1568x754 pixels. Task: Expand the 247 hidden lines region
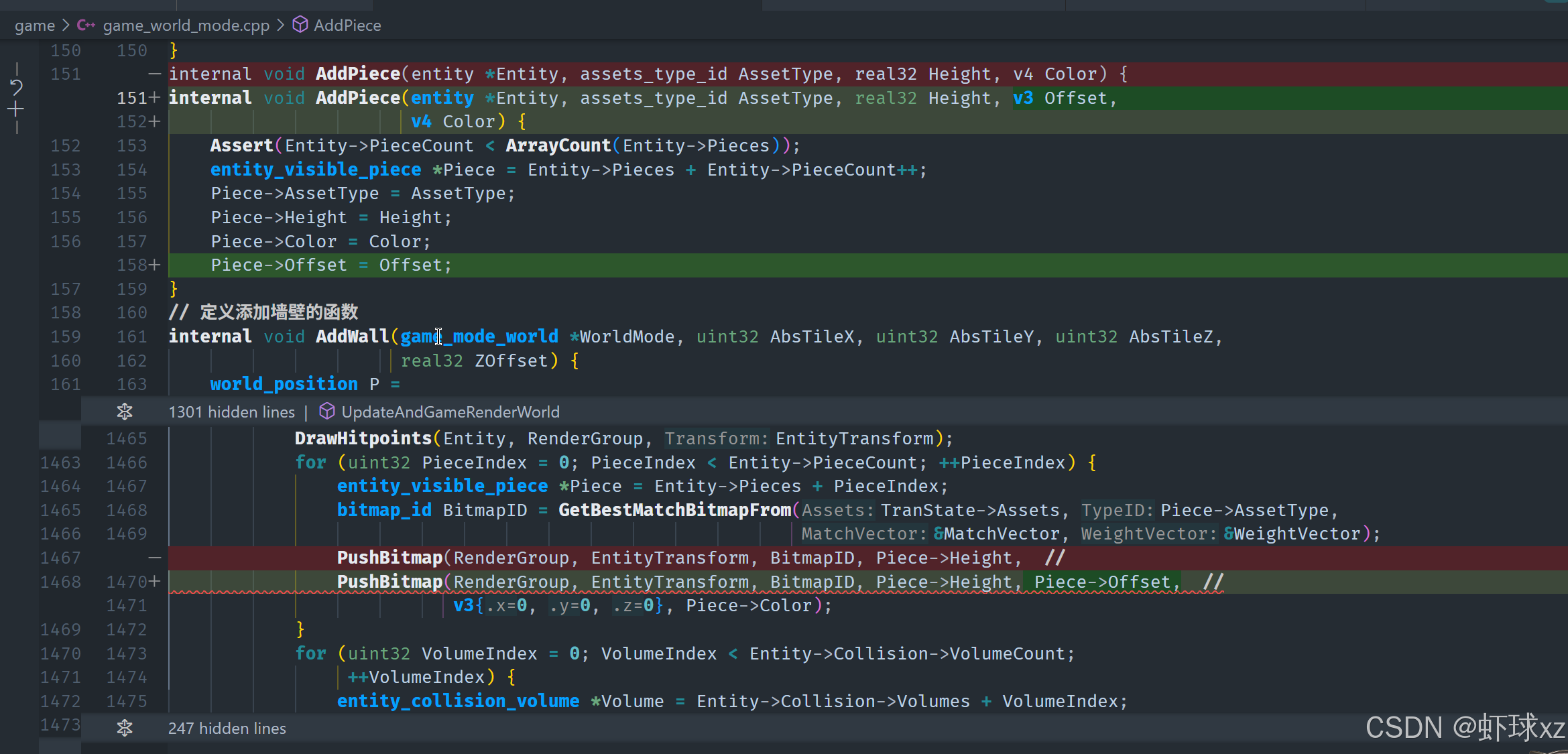point(227,729)
